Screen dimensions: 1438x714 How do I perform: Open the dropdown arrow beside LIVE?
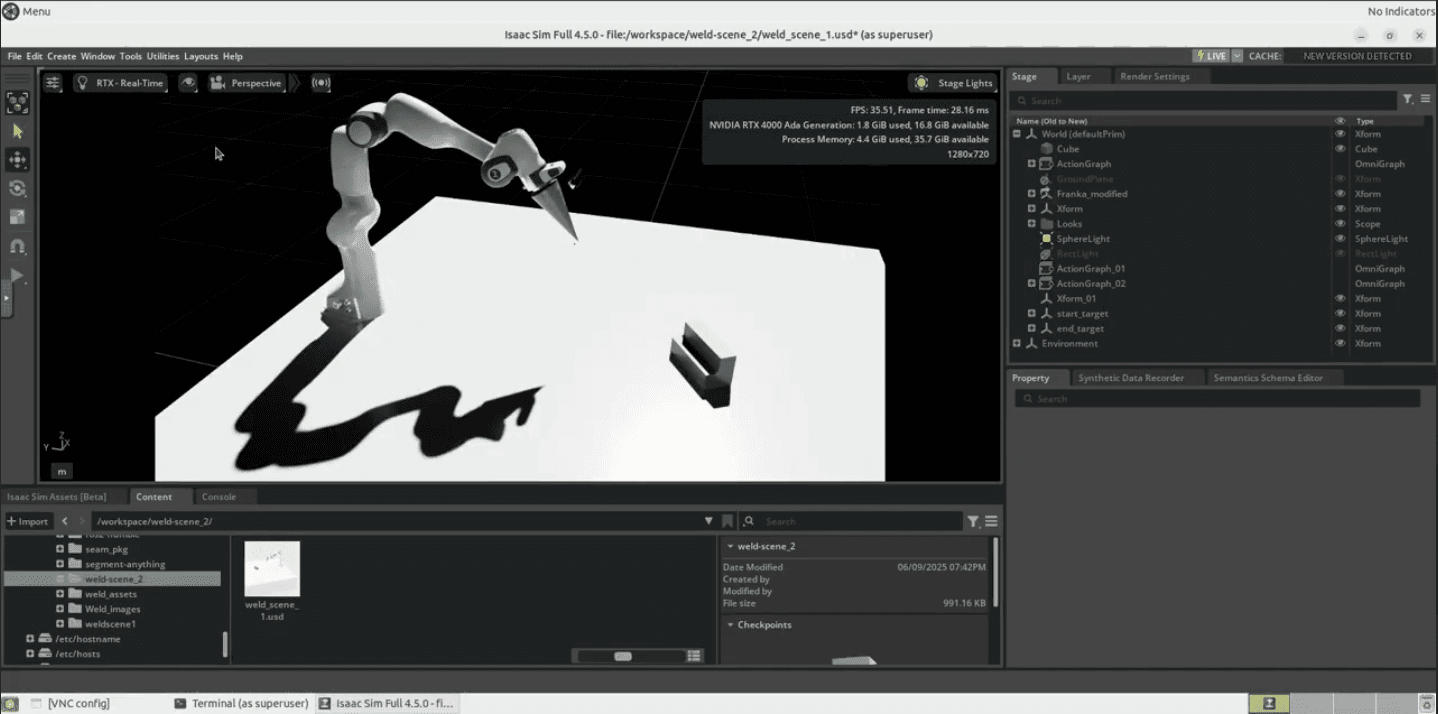click(1238, 56)
